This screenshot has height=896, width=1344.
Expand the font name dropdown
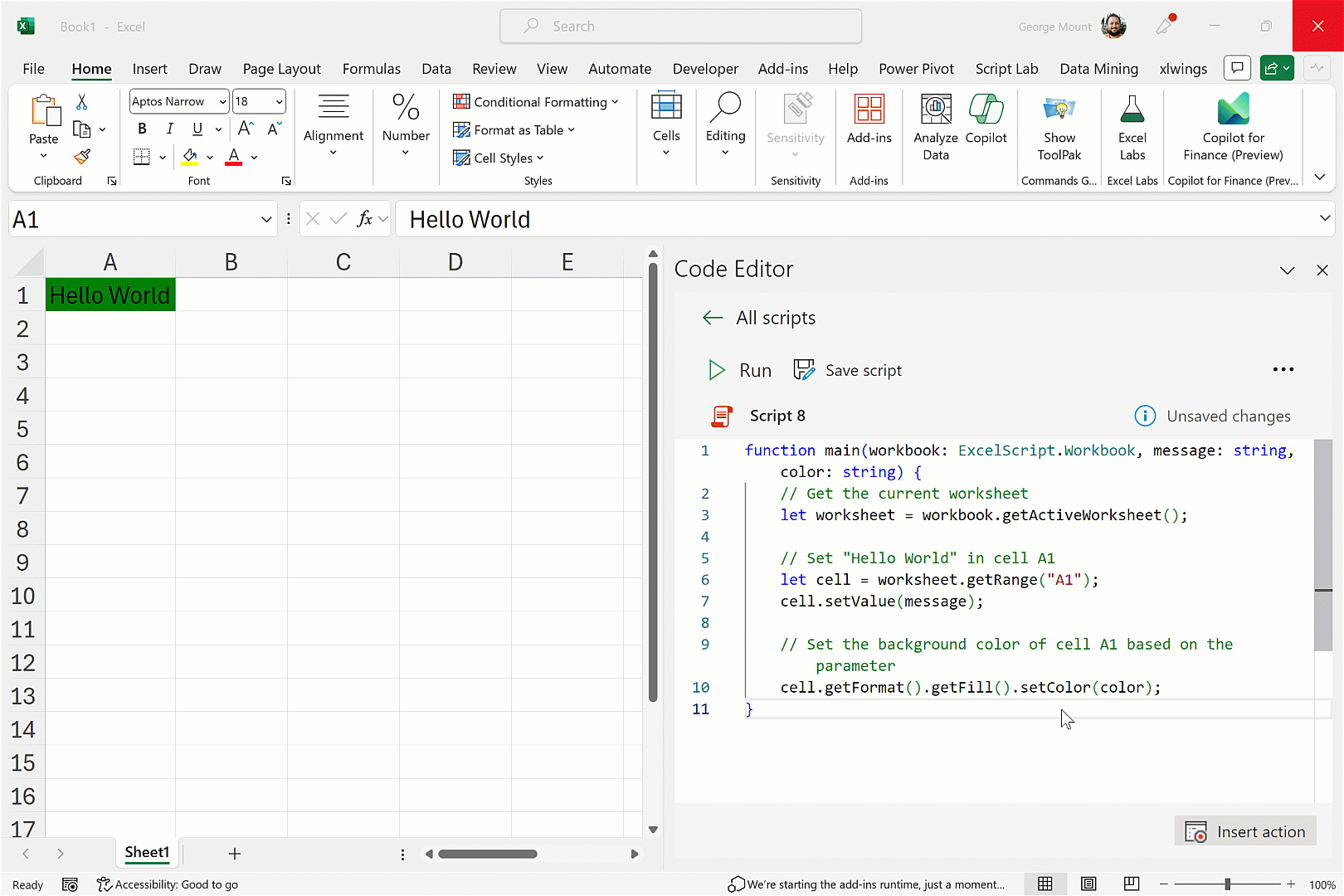[x=222, y=102]
